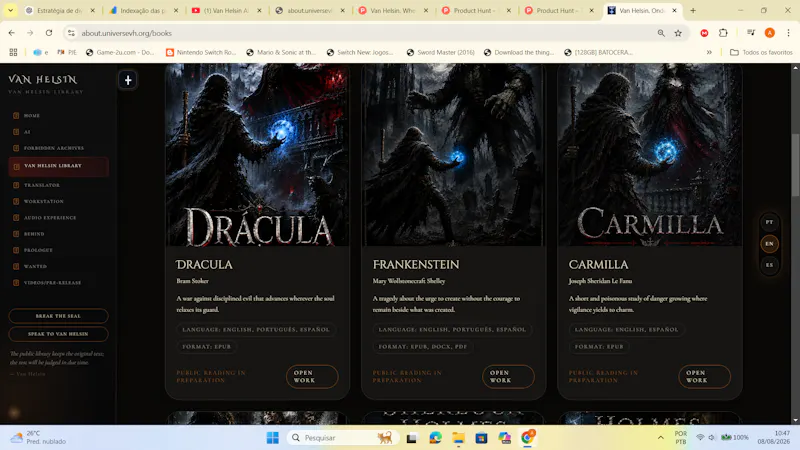800x450 pixels.
Task: Click the zoom magnifier in address bar
Action: [661, 33]
